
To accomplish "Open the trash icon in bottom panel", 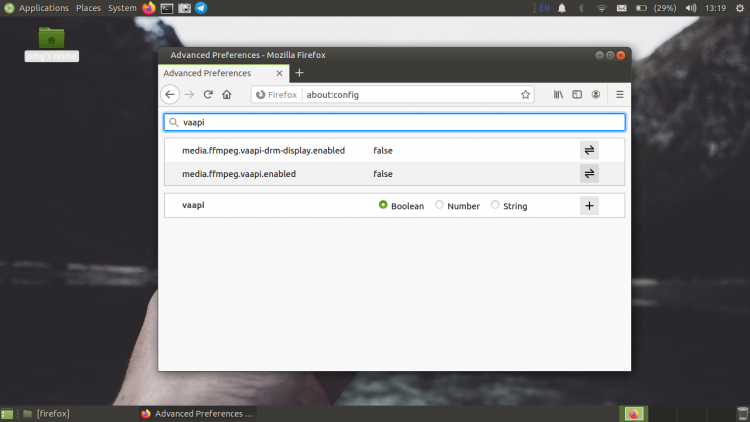I will (x=742, y=414).
